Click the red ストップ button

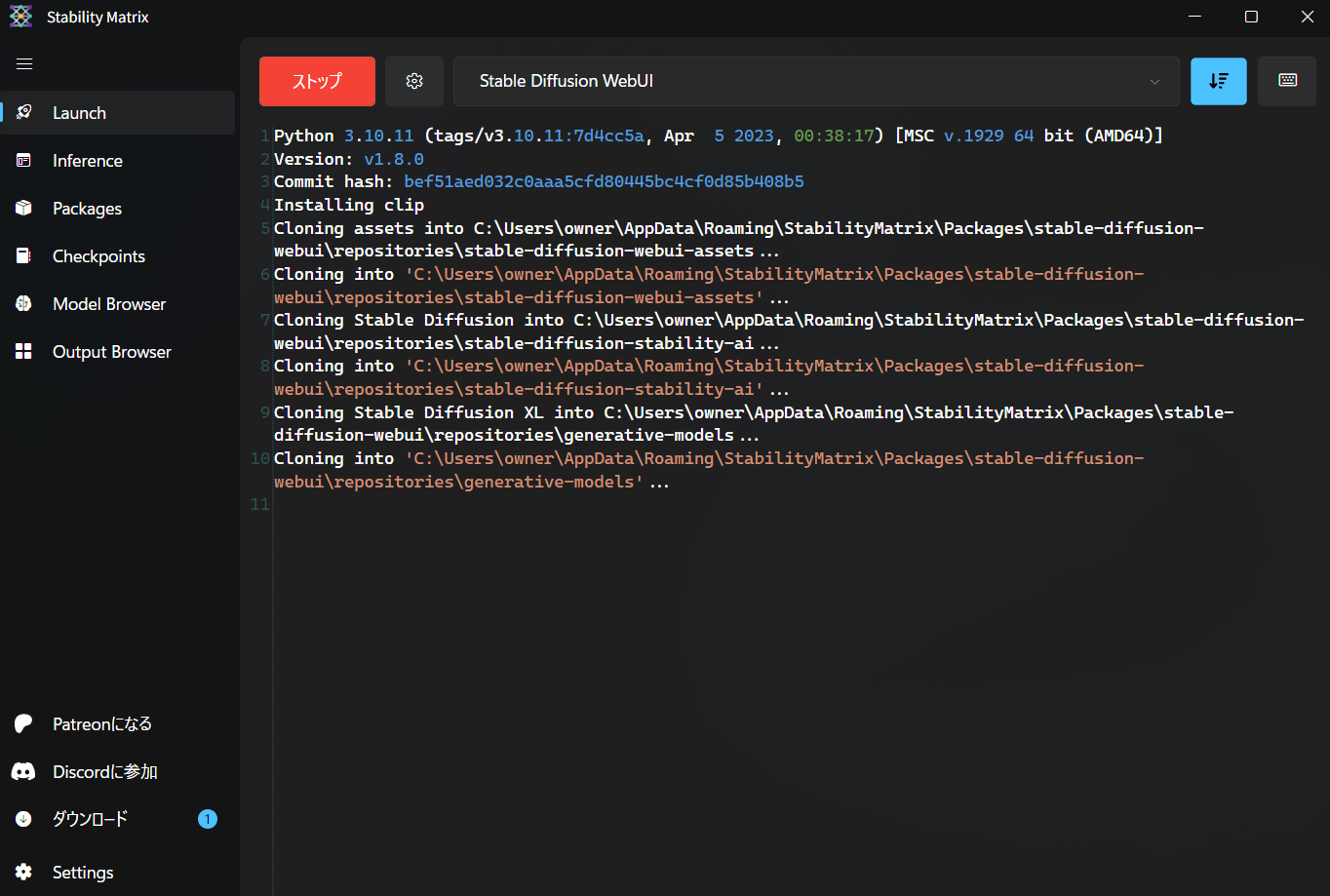(x=317, y=81)
